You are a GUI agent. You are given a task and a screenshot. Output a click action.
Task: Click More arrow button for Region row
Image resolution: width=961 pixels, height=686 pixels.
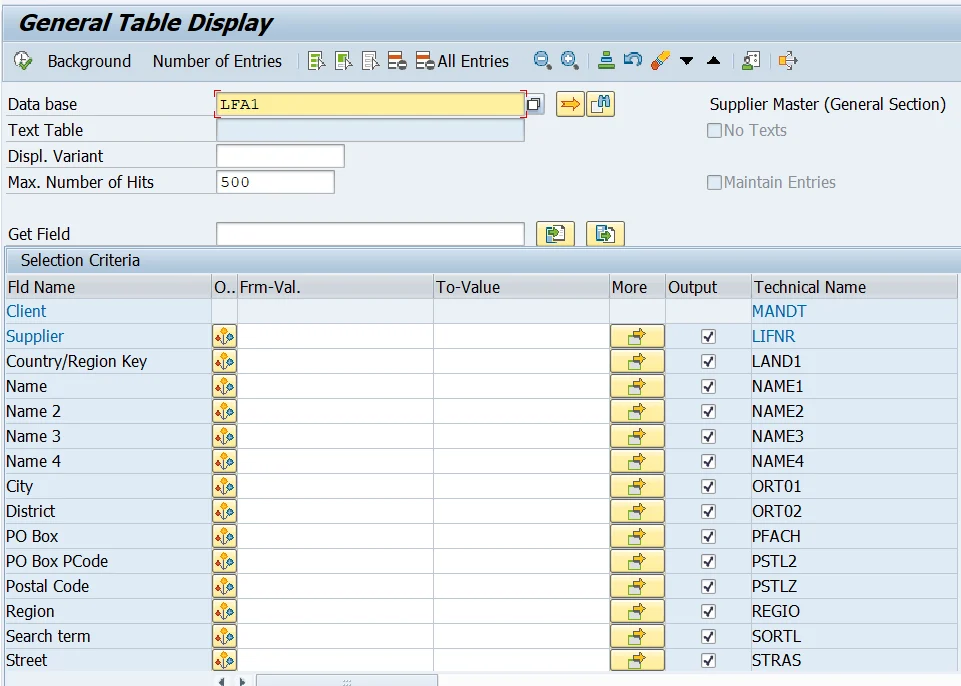coord(637,612)
